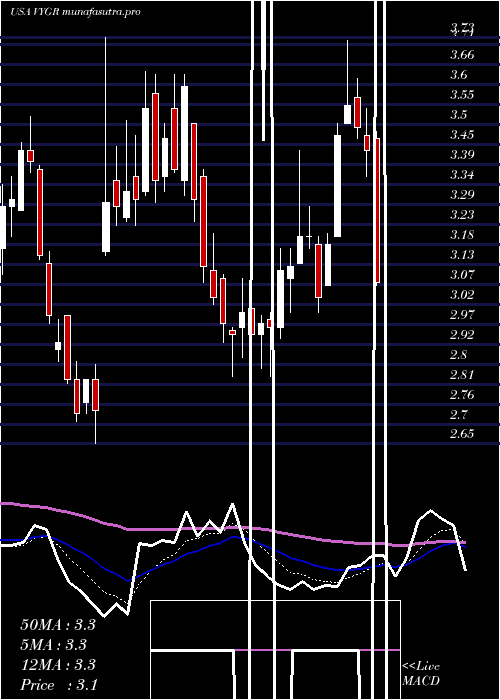Click the 3.66 price axis label
The width and height of the screenshot is (500, 700).
tap(462, 55)
